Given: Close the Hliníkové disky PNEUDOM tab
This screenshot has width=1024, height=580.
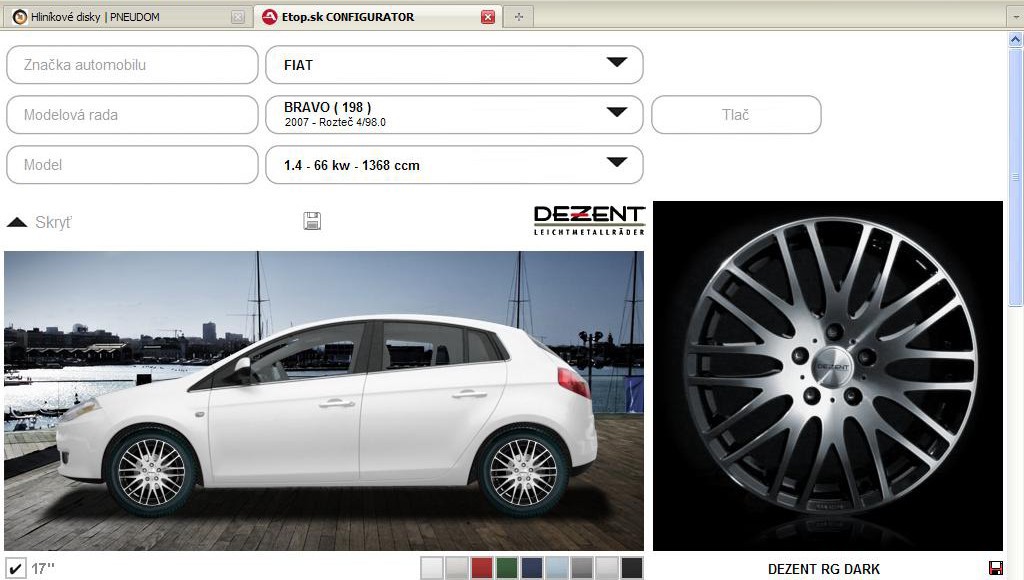Looking at the screenshot, I should click(237, 17).
